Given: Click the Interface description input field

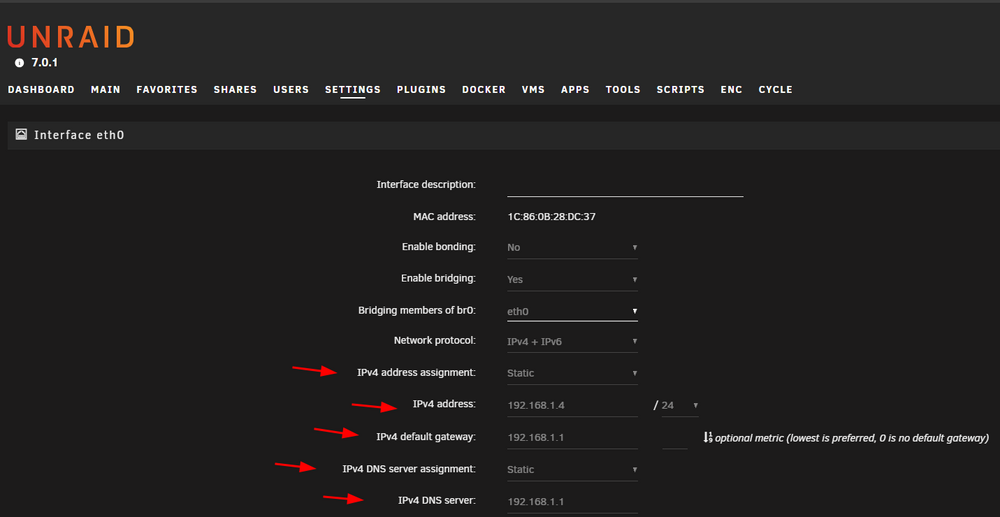Looking at the screenshot, I should coord(625,186).
